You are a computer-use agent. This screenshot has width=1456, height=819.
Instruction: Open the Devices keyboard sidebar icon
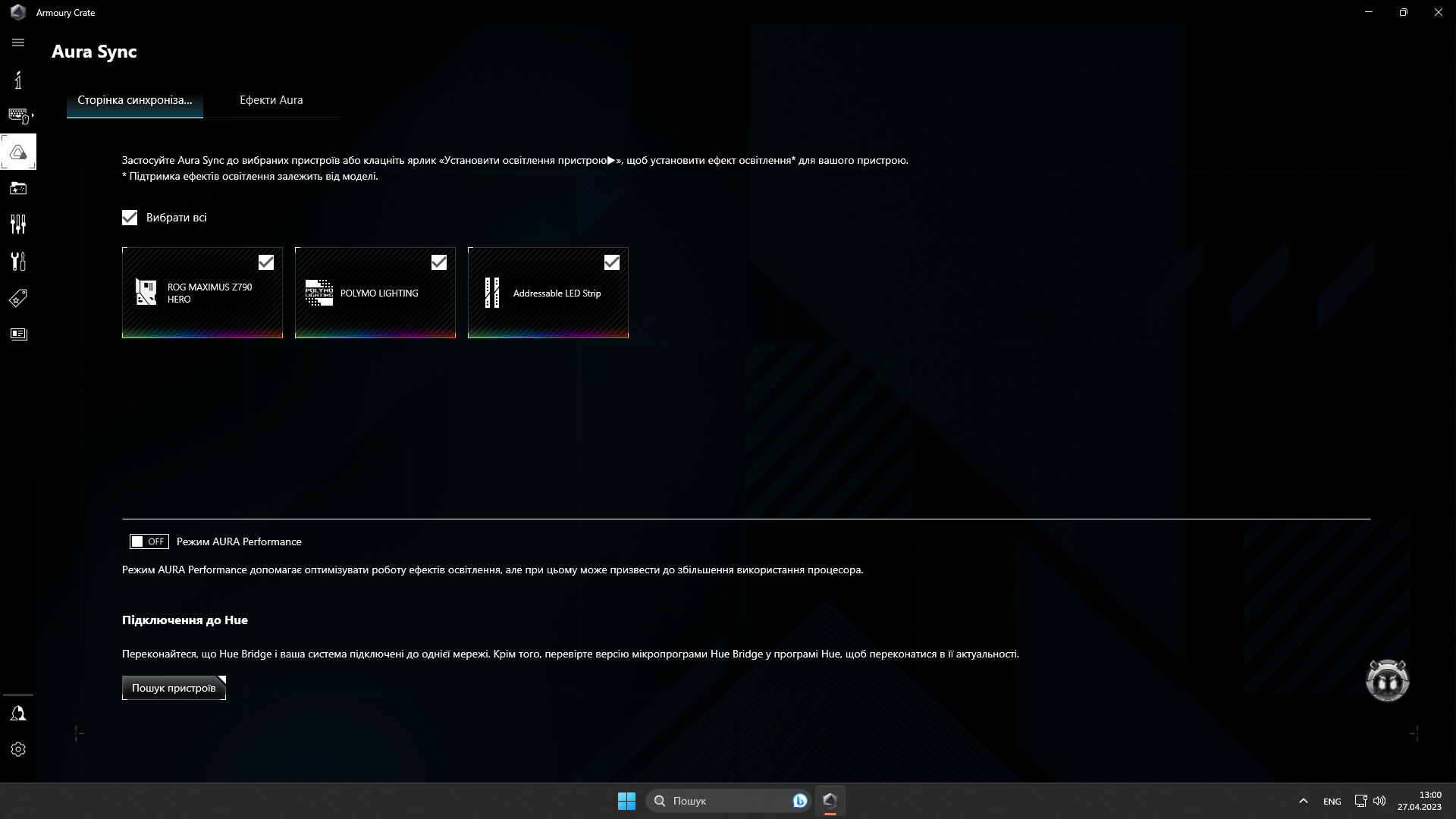click(18, 115)
